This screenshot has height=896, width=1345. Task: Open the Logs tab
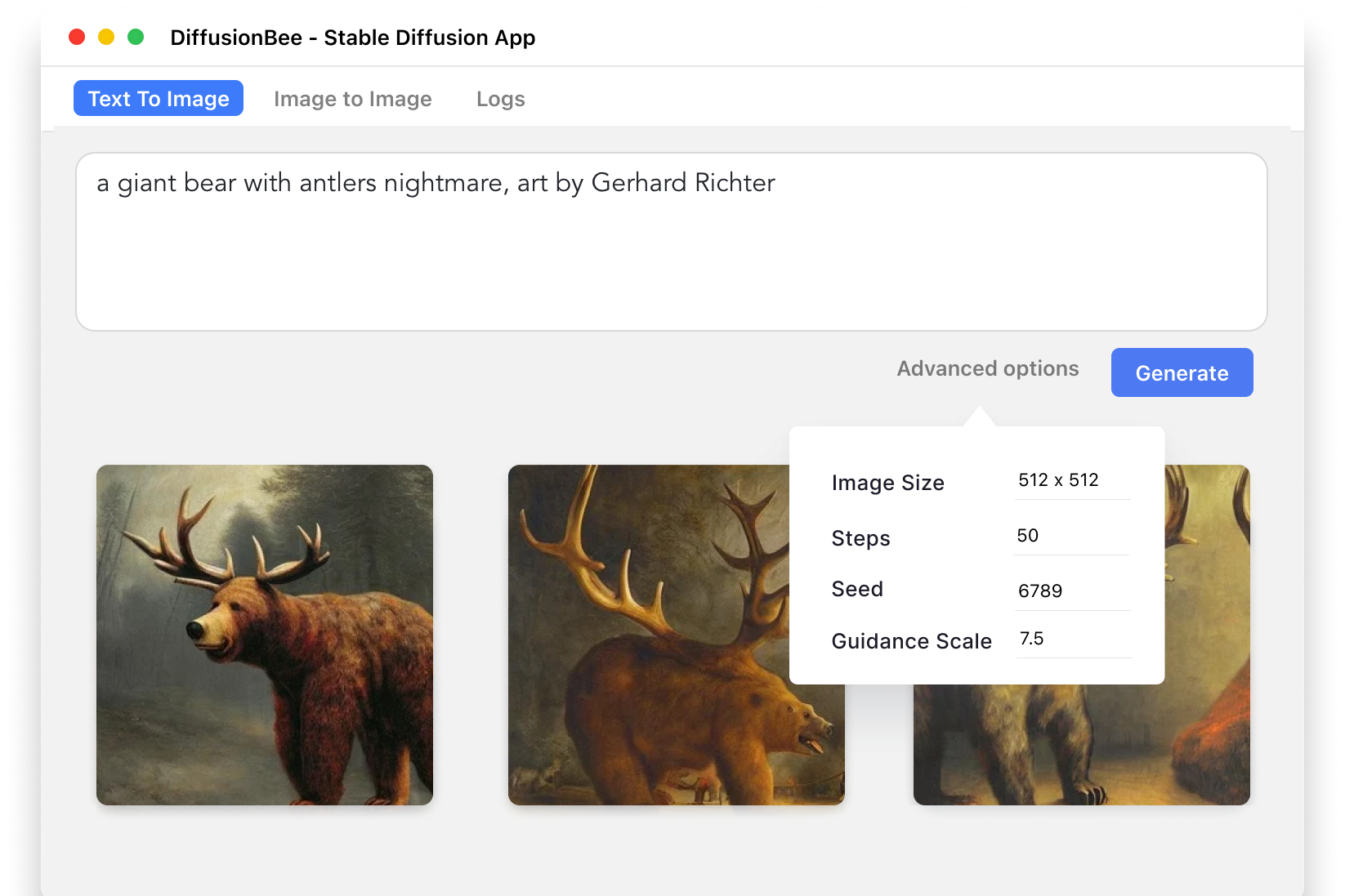click(x=500, y=99)
